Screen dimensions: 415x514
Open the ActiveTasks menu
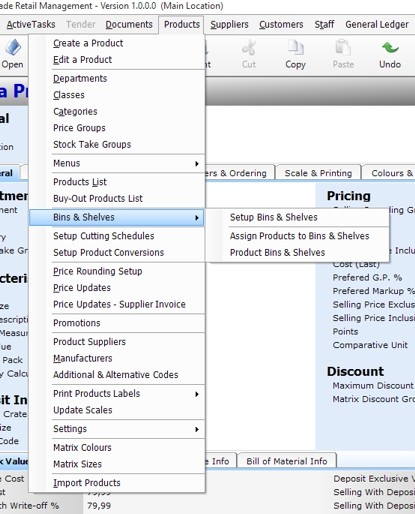[x=31, y=25]
